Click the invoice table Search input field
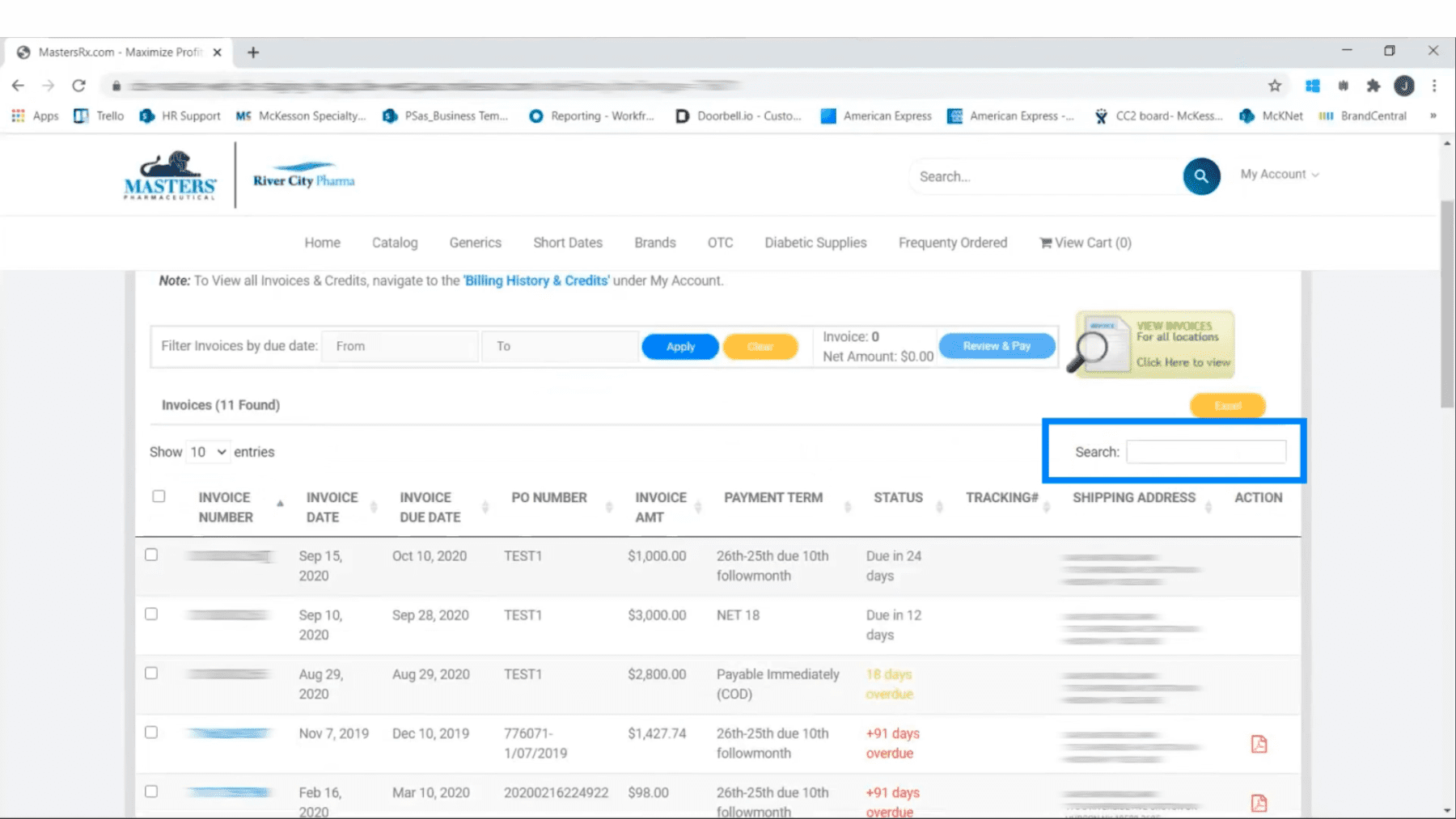This screenshot has height=819, width=1456. [1205, 452]
